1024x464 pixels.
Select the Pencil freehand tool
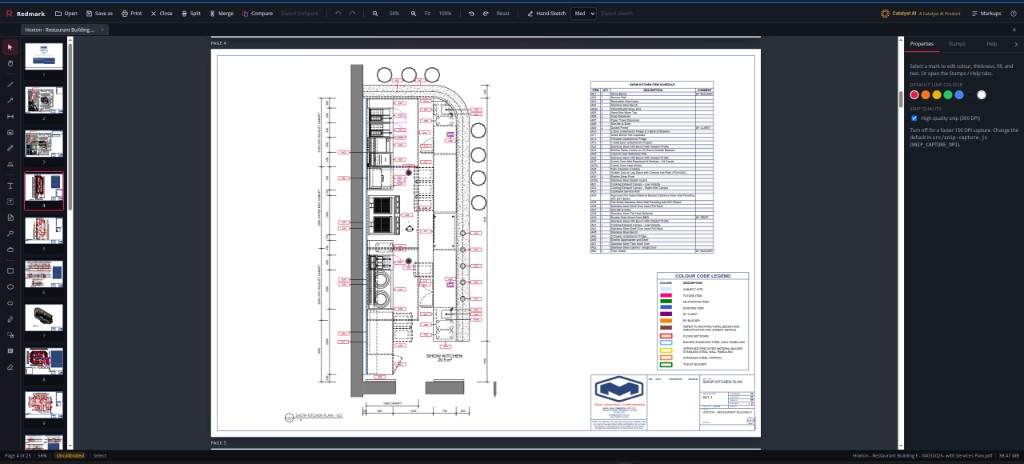10,148
